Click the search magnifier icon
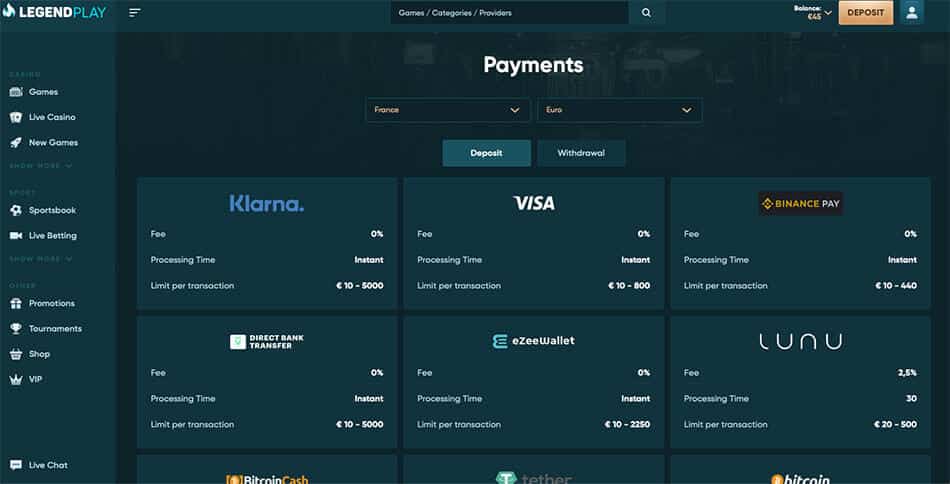The image size is (950, 484). pyautogui.click(x=646, y=13)
